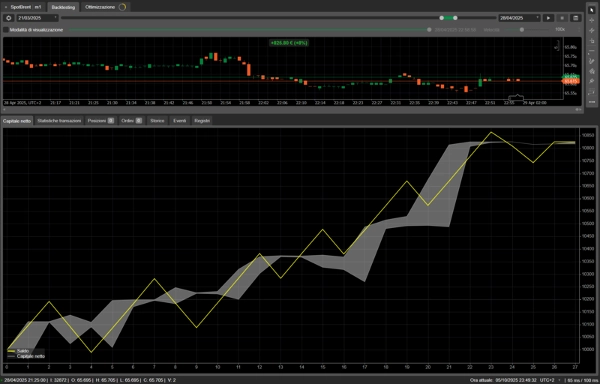Open Registri tab
Screen dimensions: 600x384
point(202,120)
